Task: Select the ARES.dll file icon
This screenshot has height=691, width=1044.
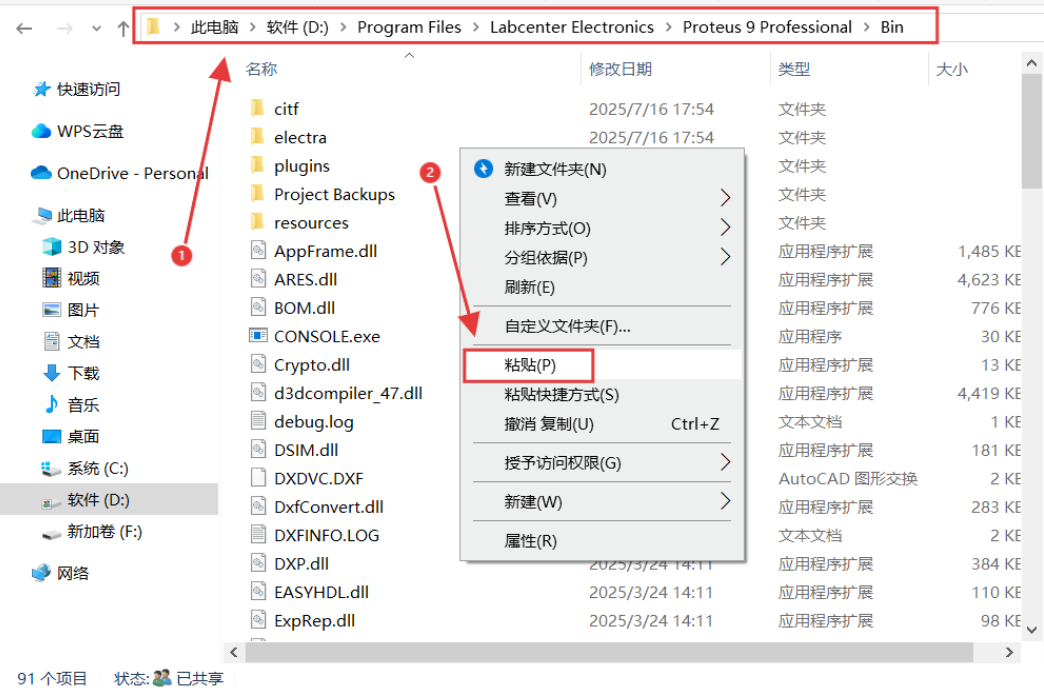Action: pyautogui.click(x=258, y=279)
